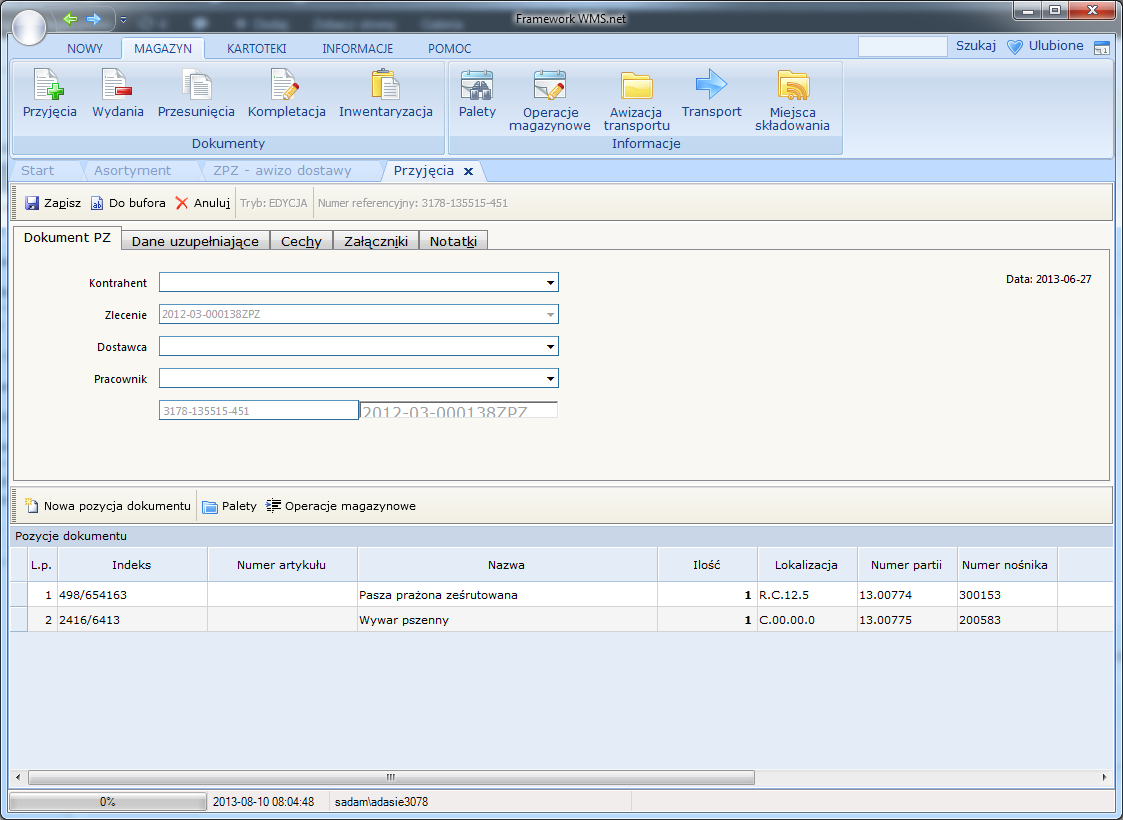Viewport: 1123px width, 820px height.
Task: Click Anuluj cancel button
Action: [x=203, y=203]
